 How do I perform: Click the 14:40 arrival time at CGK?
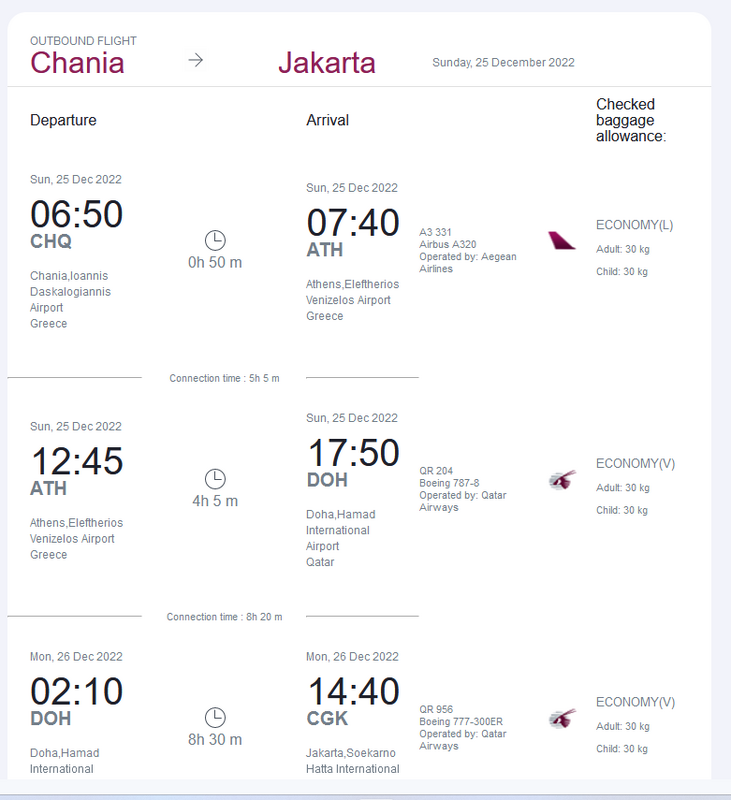pyautogui.click(x=352, y=691)
